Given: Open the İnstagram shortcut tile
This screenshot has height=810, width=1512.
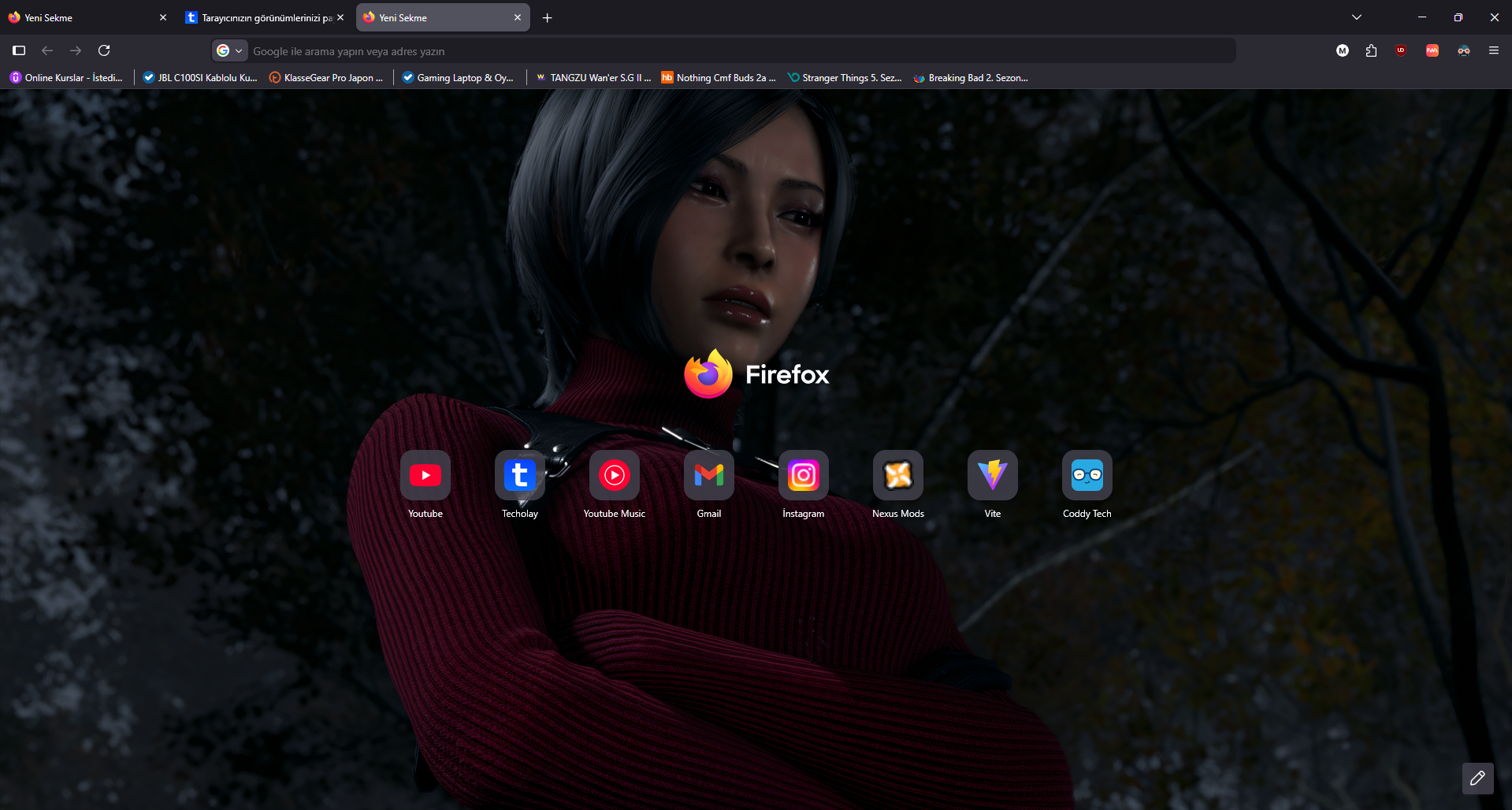Looking at the screenshot, I should (804, 475).
